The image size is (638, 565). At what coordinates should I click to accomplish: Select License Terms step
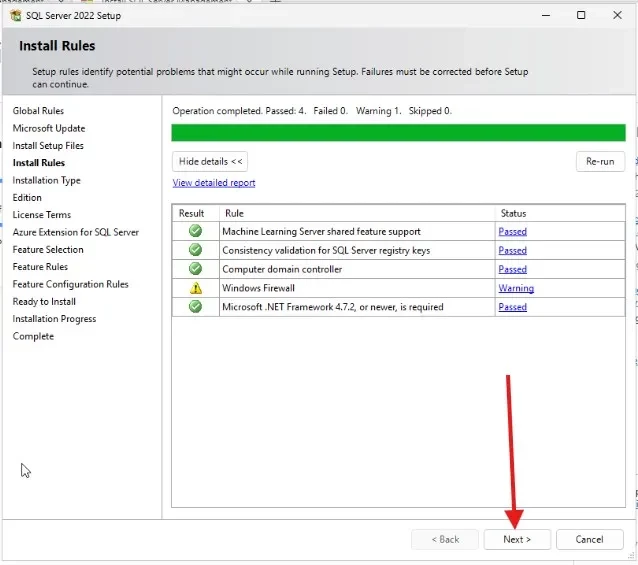tap(42, 215)
